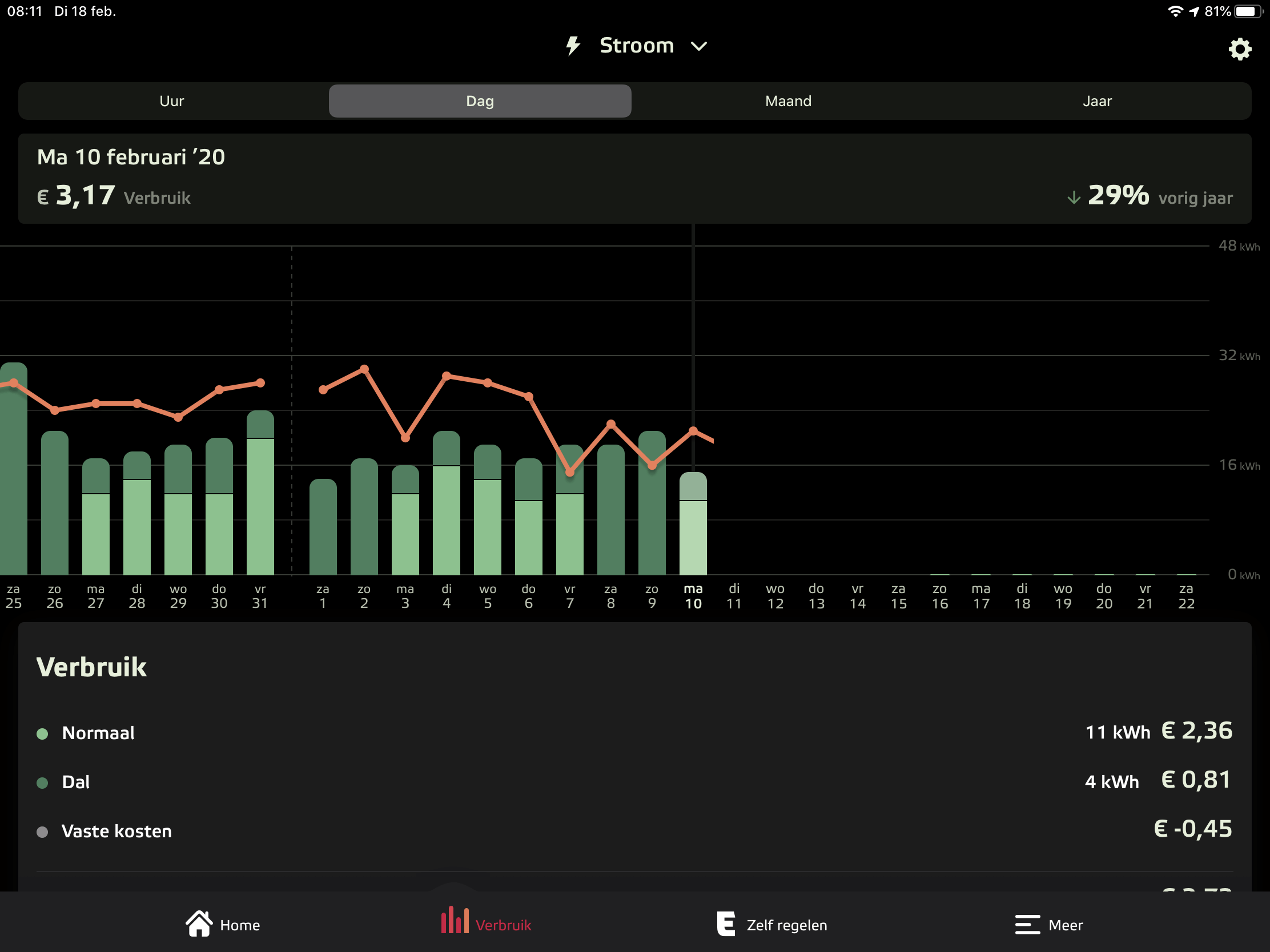Image resolution: width=1270 pixels, height=952 pixels.
Task: Select the Dag view segment
Action: (480, 101)
